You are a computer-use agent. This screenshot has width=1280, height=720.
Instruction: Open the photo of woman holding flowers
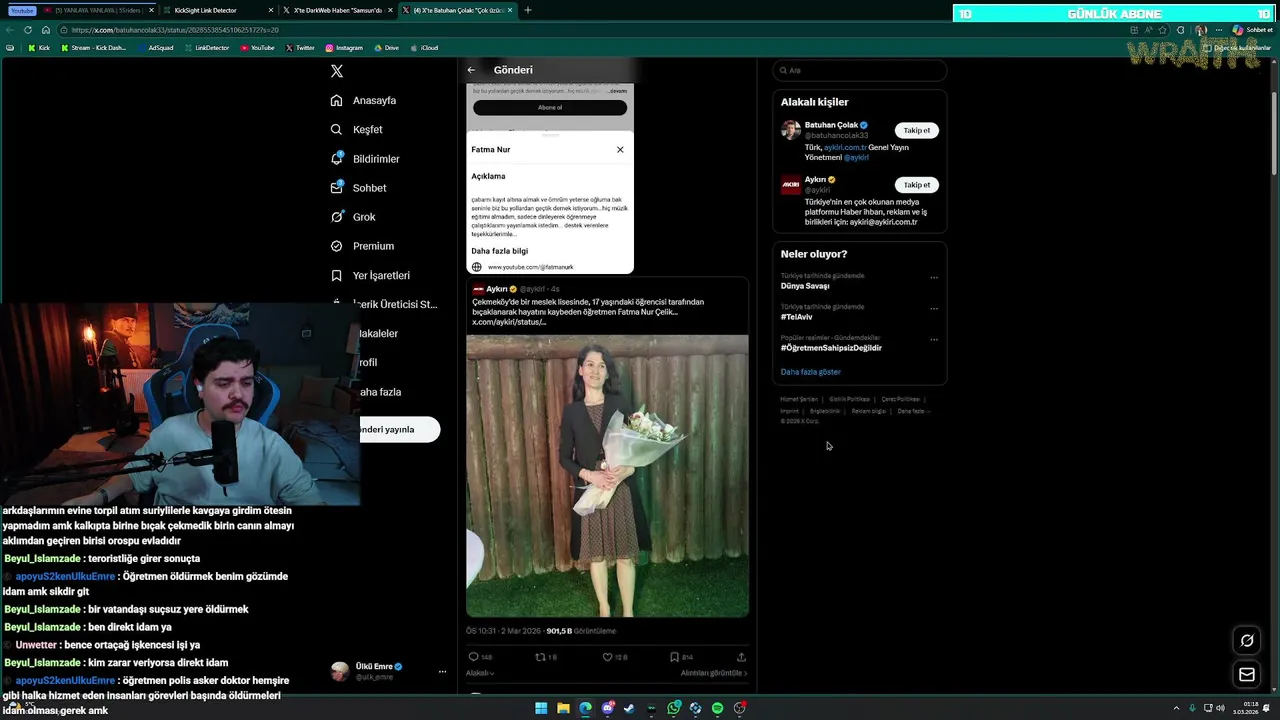point(607,476)
